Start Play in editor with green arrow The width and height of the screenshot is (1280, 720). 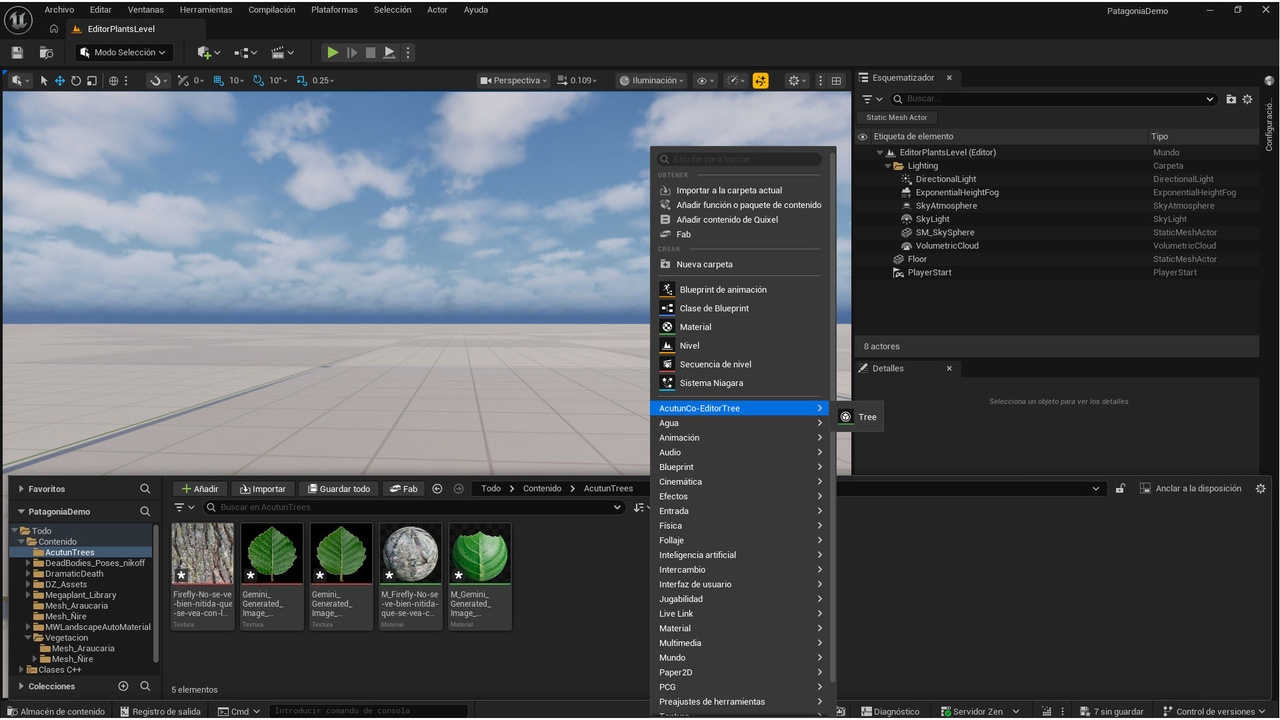pyautogui.click(x=332, y=52)
